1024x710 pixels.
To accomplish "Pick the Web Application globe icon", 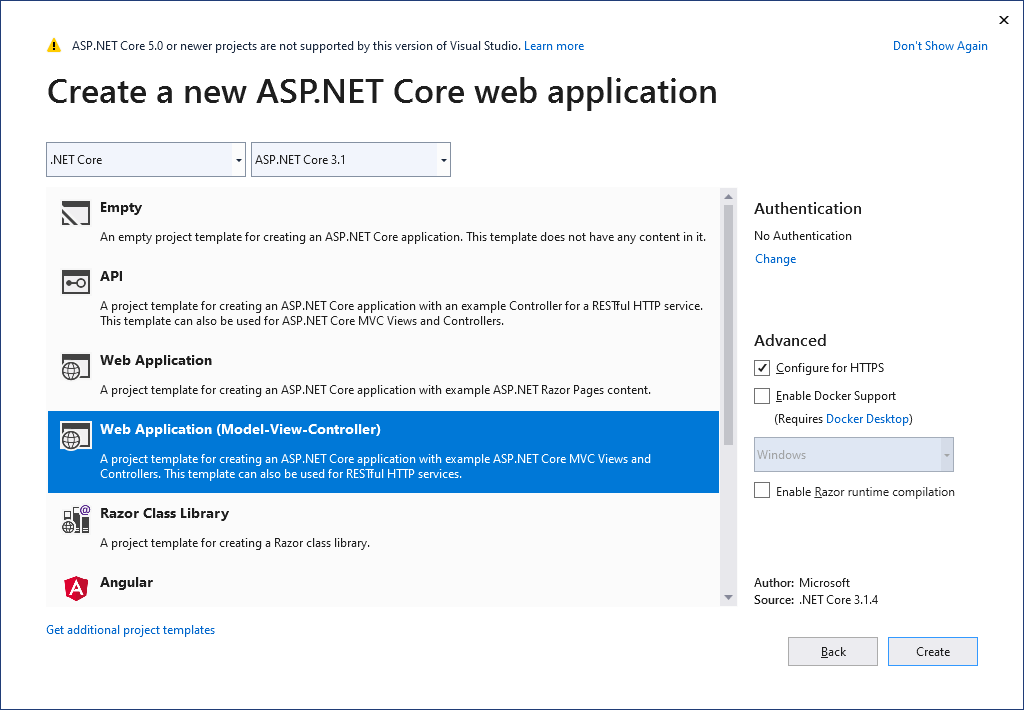I will 76,366.
